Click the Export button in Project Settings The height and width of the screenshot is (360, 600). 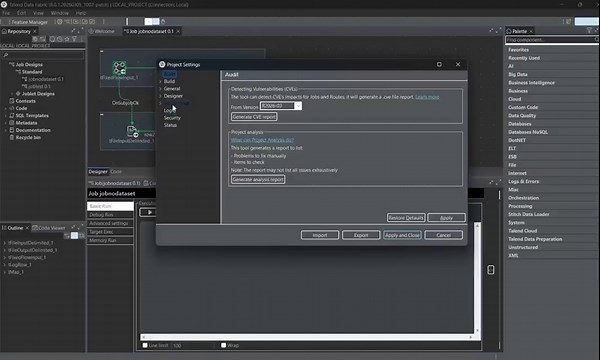click(x=361, y=235)
